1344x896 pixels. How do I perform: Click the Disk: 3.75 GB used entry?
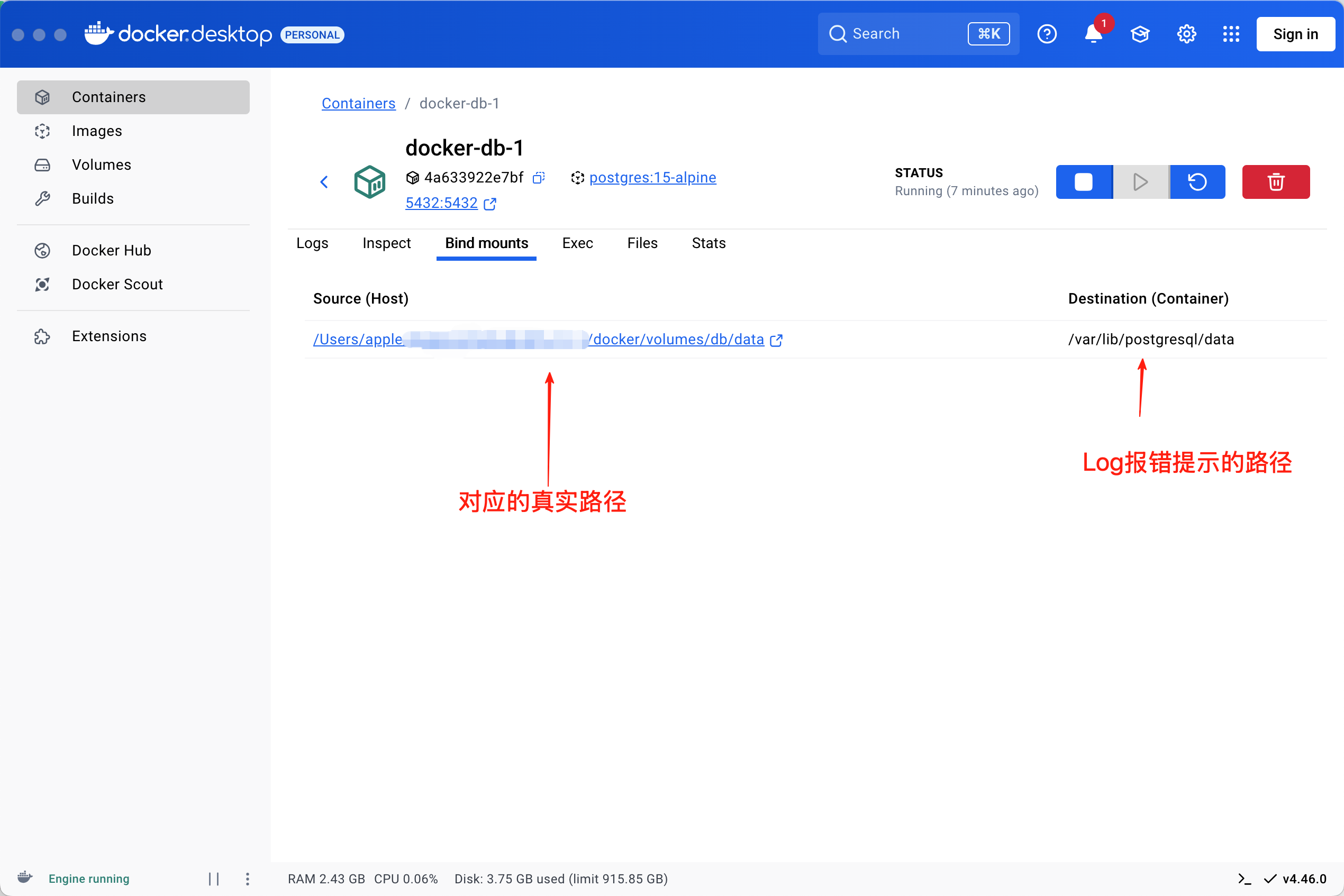click(561, 879)
